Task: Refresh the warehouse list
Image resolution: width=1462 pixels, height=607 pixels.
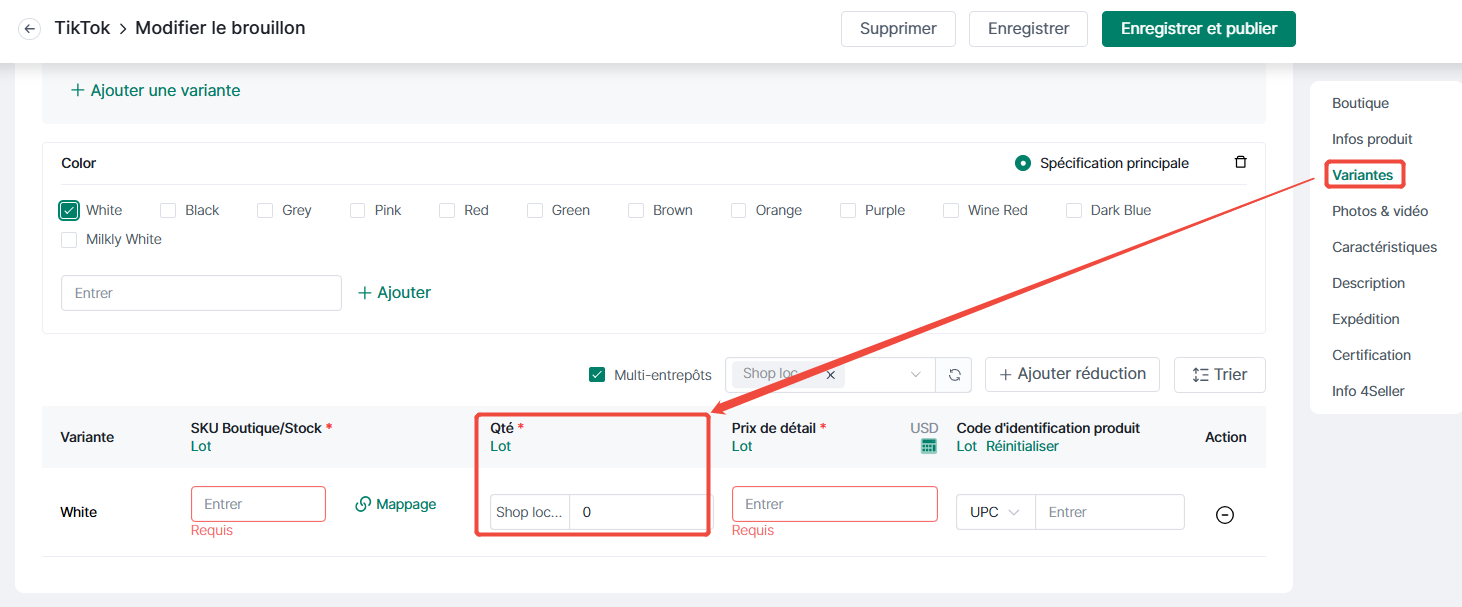Action: 954,374
